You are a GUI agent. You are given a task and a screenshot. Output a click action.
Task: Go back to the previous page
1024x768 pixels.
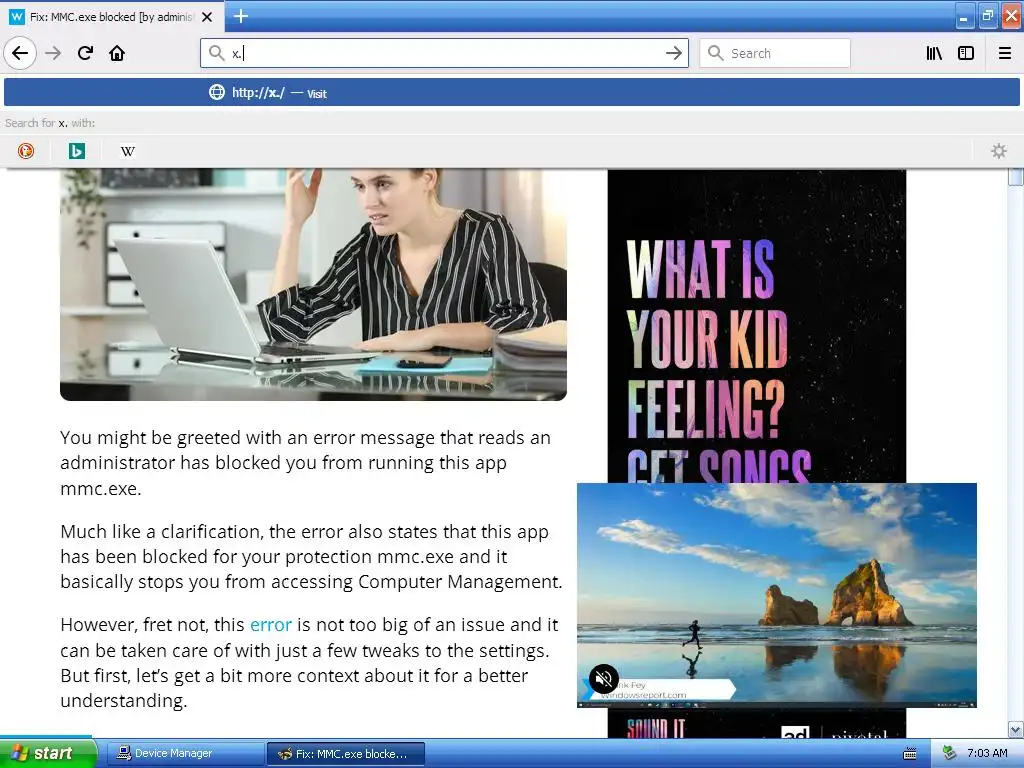click(x=20, y=53)
